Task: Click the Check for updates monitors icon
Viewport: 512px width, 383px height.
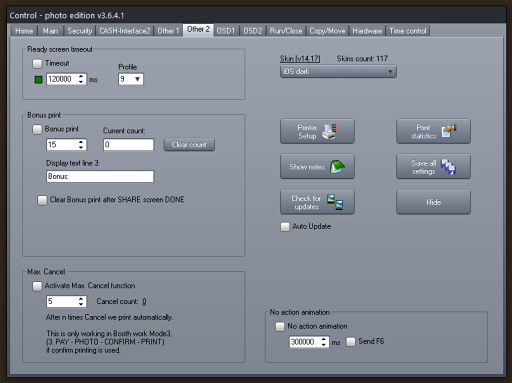Action: coord(335,202)
